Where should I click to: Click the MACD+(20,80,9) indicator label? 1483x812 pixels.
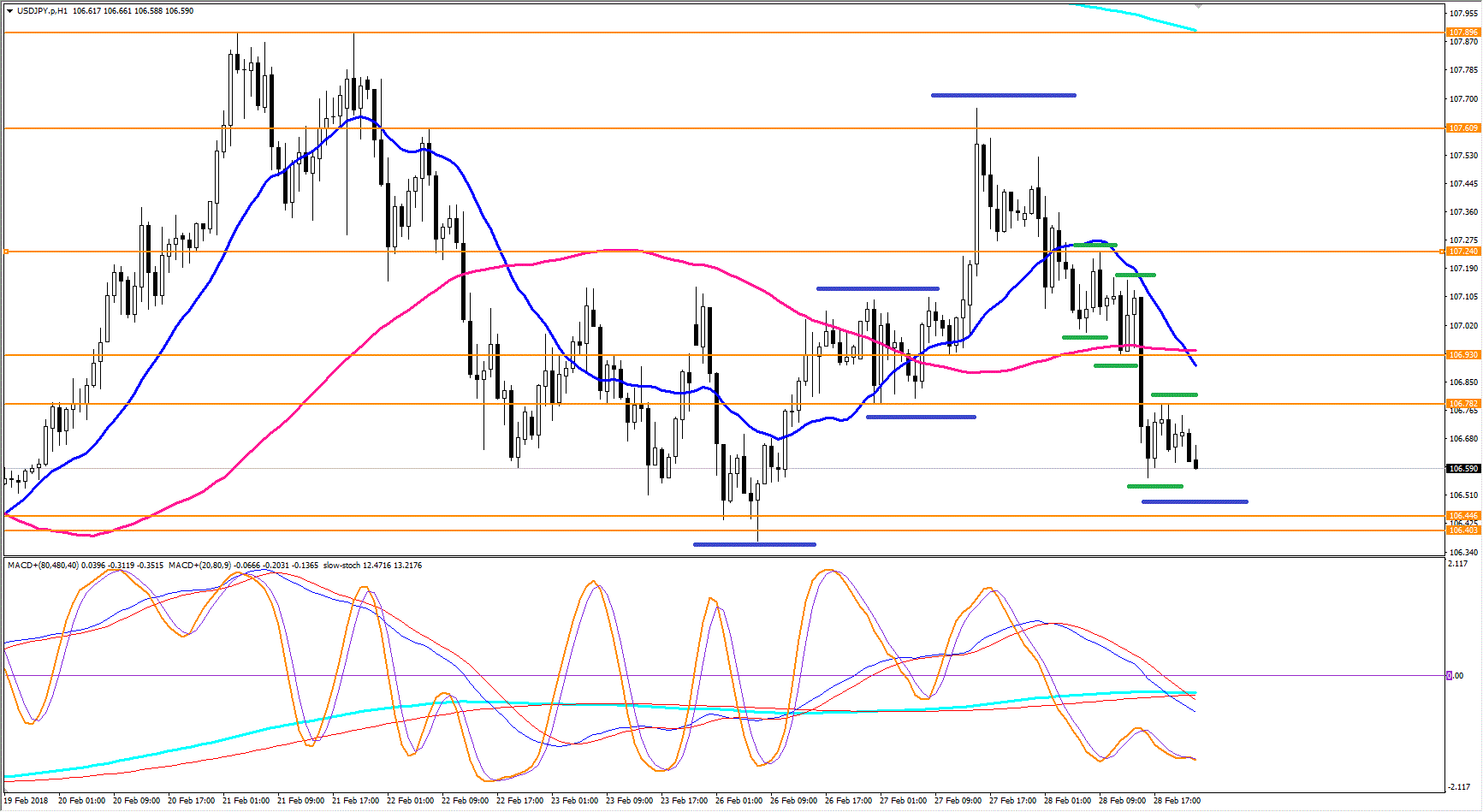tap(202, 566)
